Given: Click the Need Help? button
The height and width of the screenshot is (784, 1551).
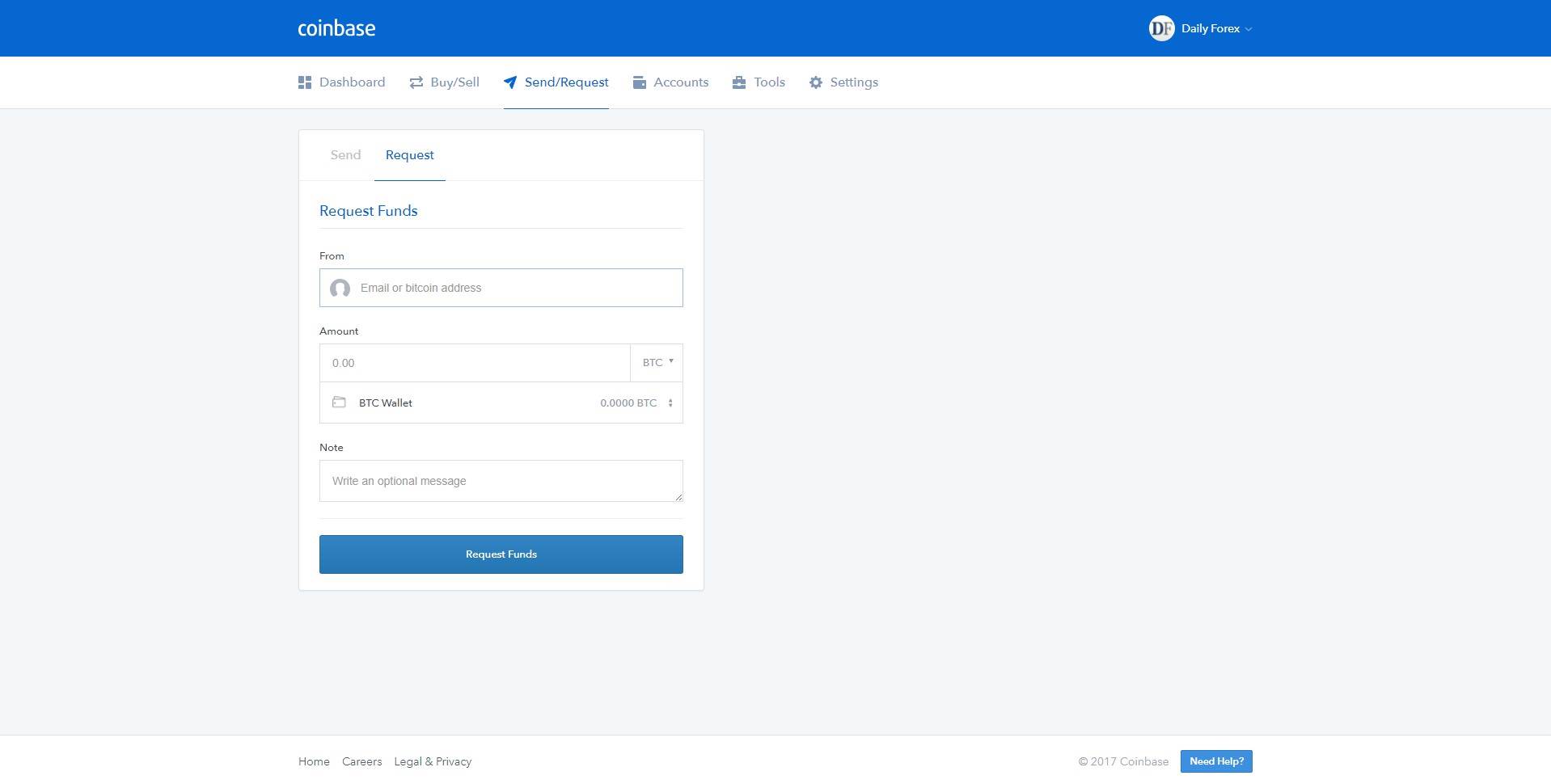Looking at the screenshot, I should (x=1216, y=761).
